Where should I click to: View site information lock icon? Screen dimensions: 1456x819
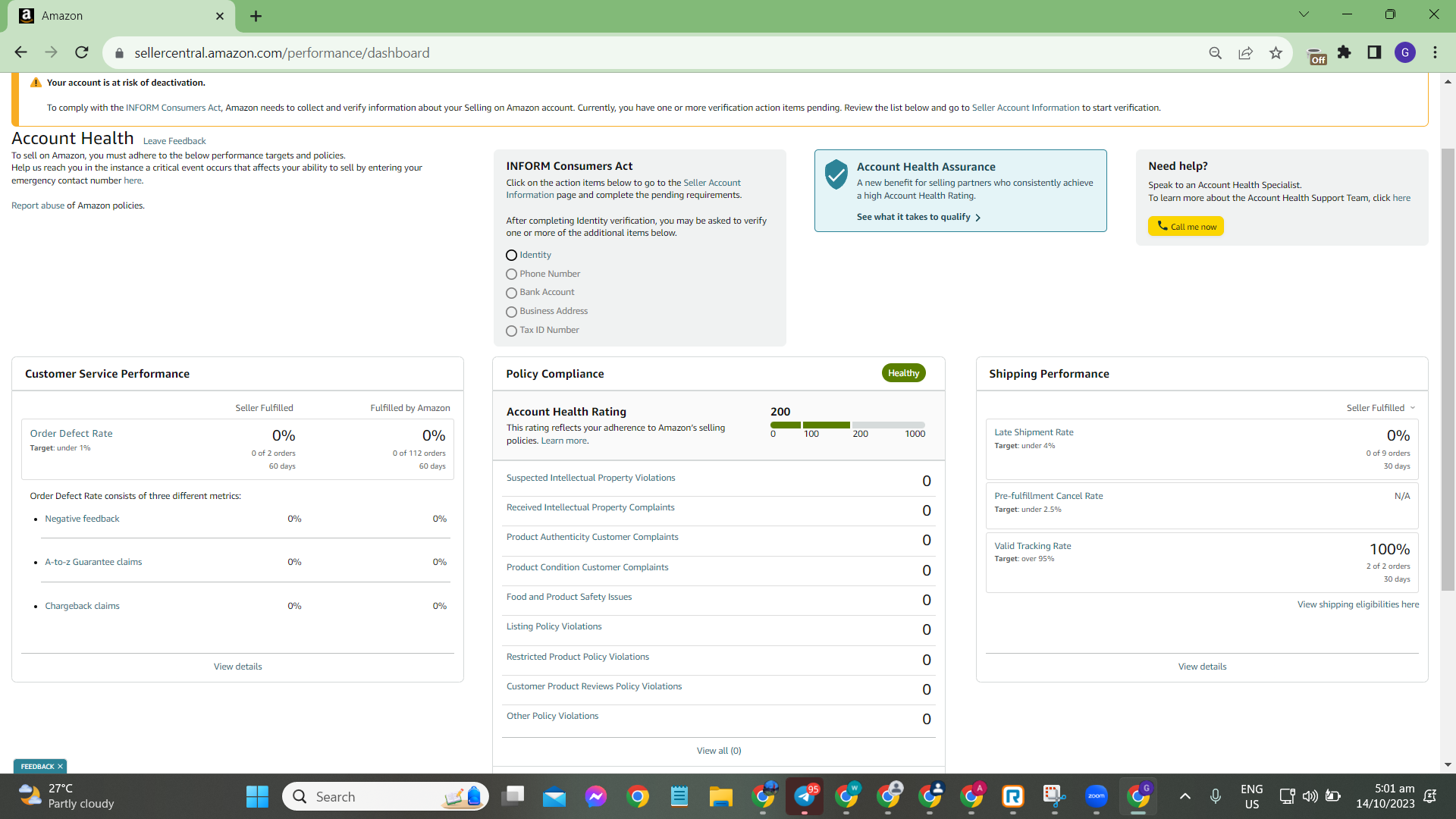119,53
